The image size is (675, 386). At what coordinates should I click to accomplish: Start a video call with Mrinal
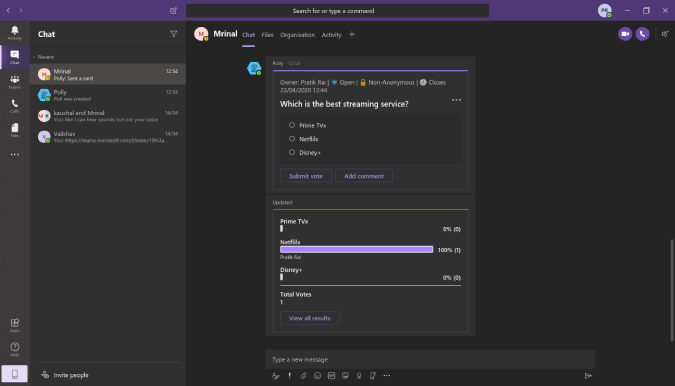click(x=625, y=34)
